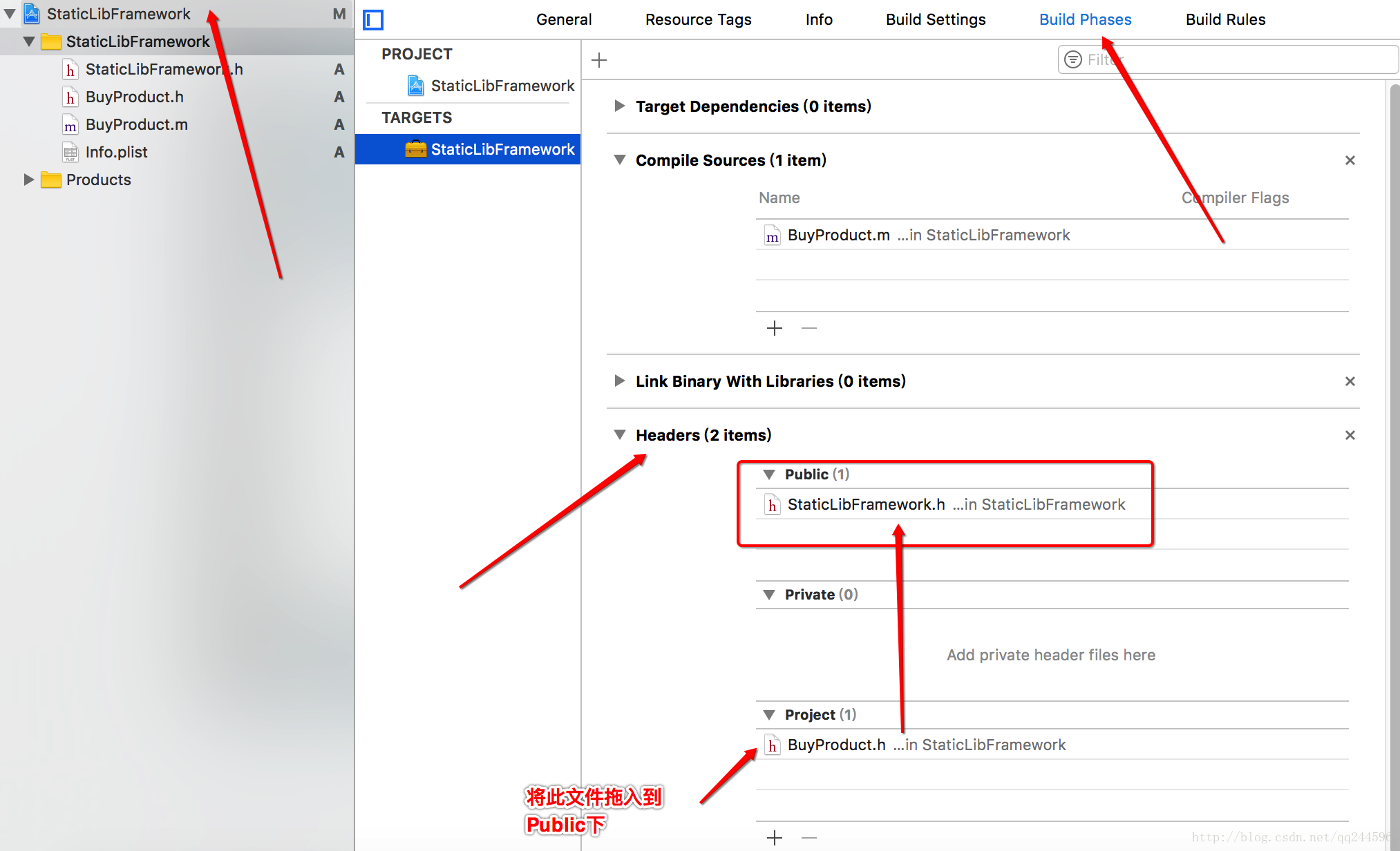Screen dimensions: 1400x851
Task: Add a file to Compile Sources
Action: [x=775, y=328]
